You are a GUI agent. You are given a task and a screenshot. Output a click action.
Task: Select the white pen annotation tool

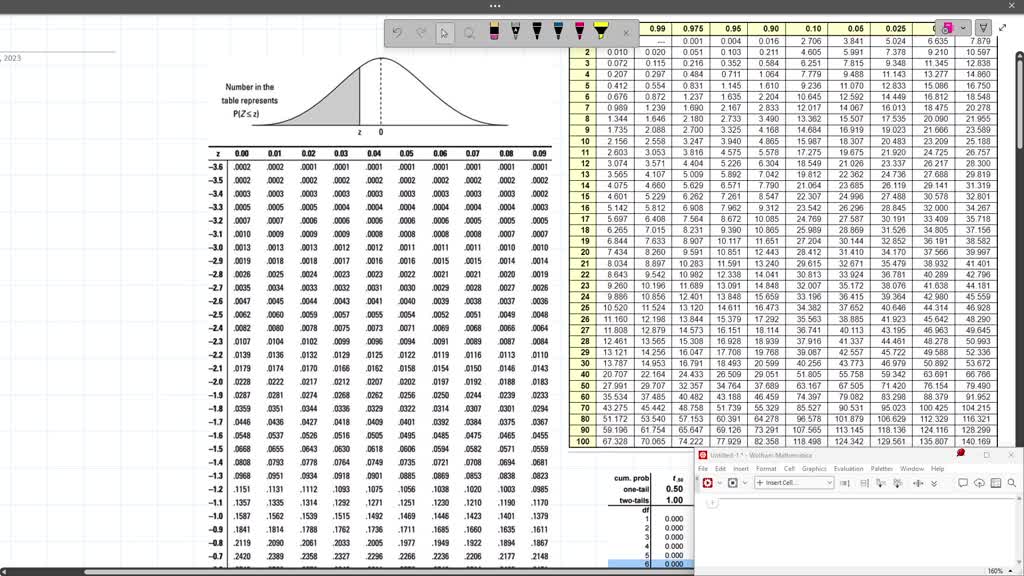click(515, 31)
